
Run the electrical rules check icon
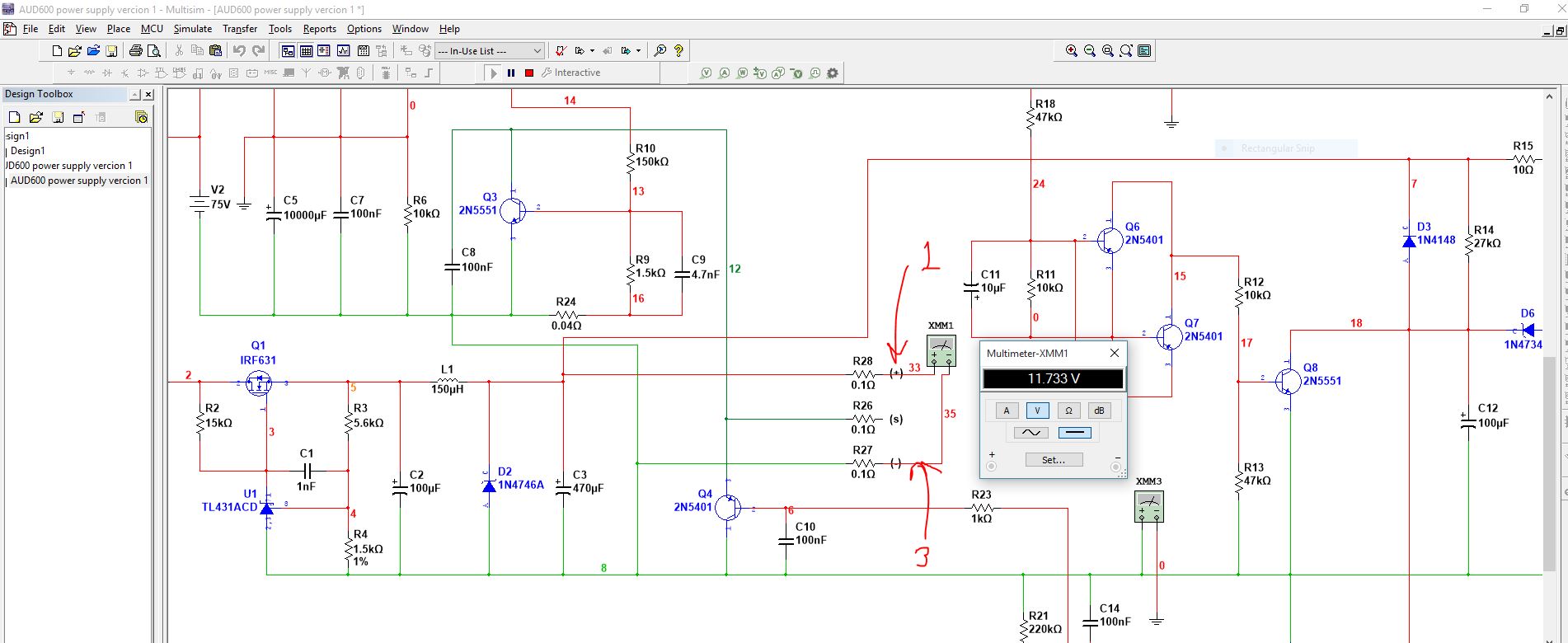[561, 51]
